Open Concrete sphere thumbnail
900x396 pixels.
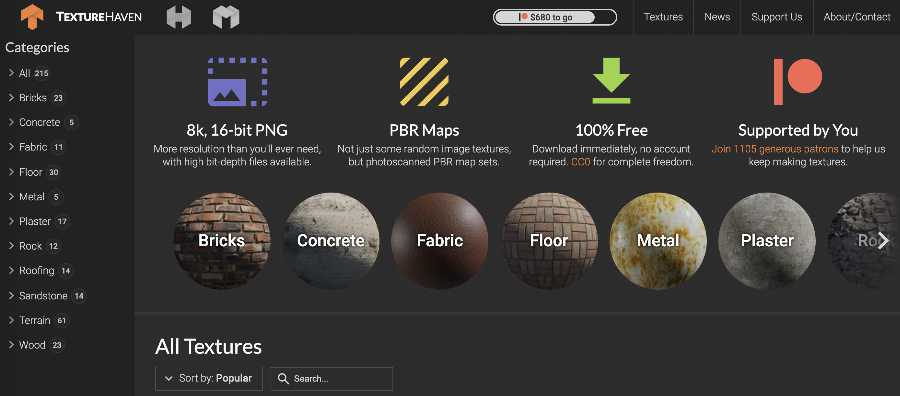(331, 240)
